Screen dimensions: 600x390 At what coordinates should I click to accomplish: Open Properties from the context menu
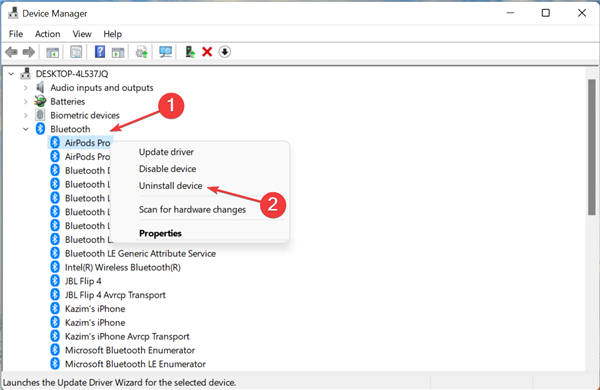pyautogui.click(x=160, y=233)
